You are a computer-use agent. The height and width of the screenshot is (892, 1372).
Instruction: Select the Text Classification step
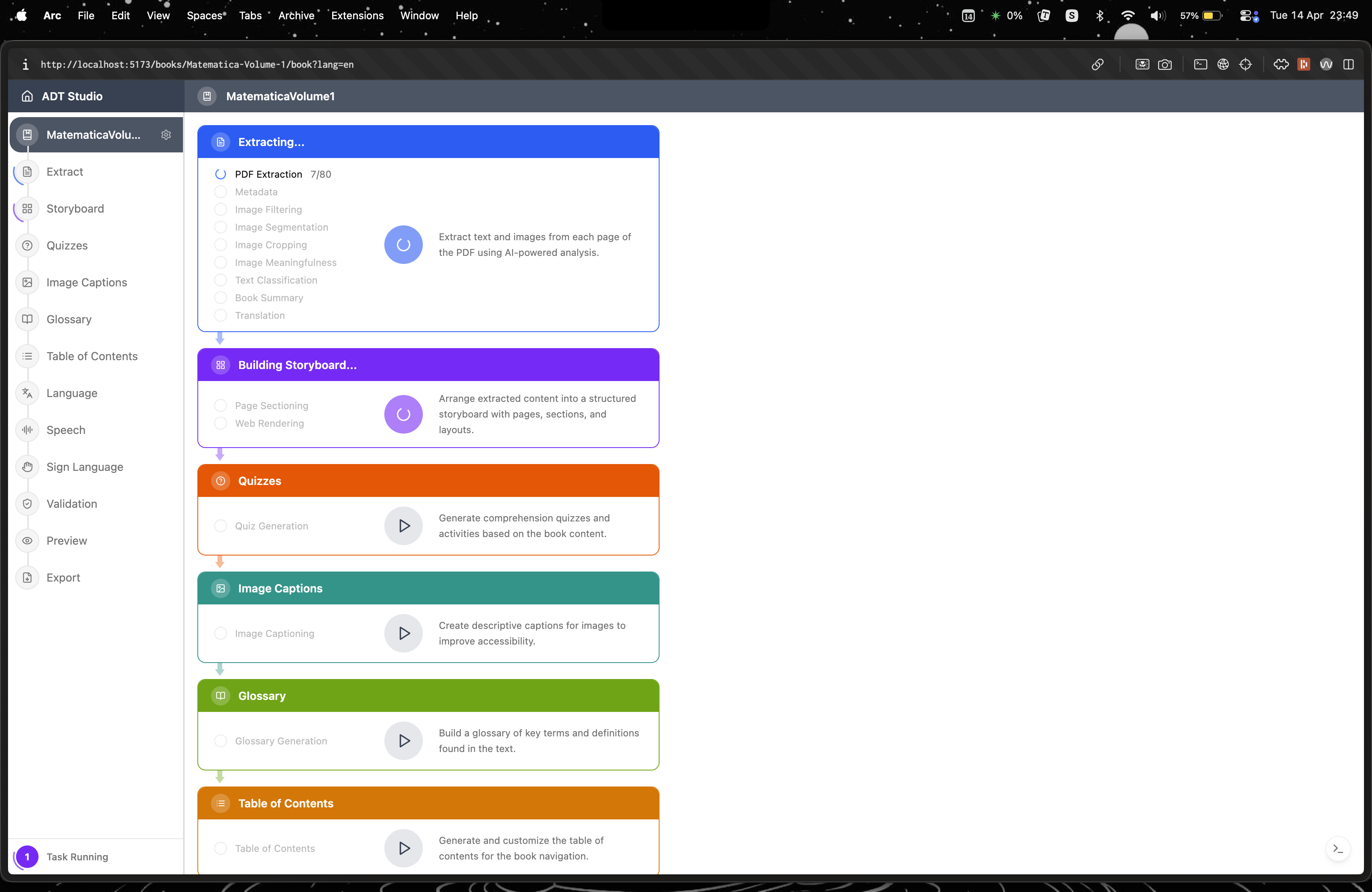coord(266,280)
